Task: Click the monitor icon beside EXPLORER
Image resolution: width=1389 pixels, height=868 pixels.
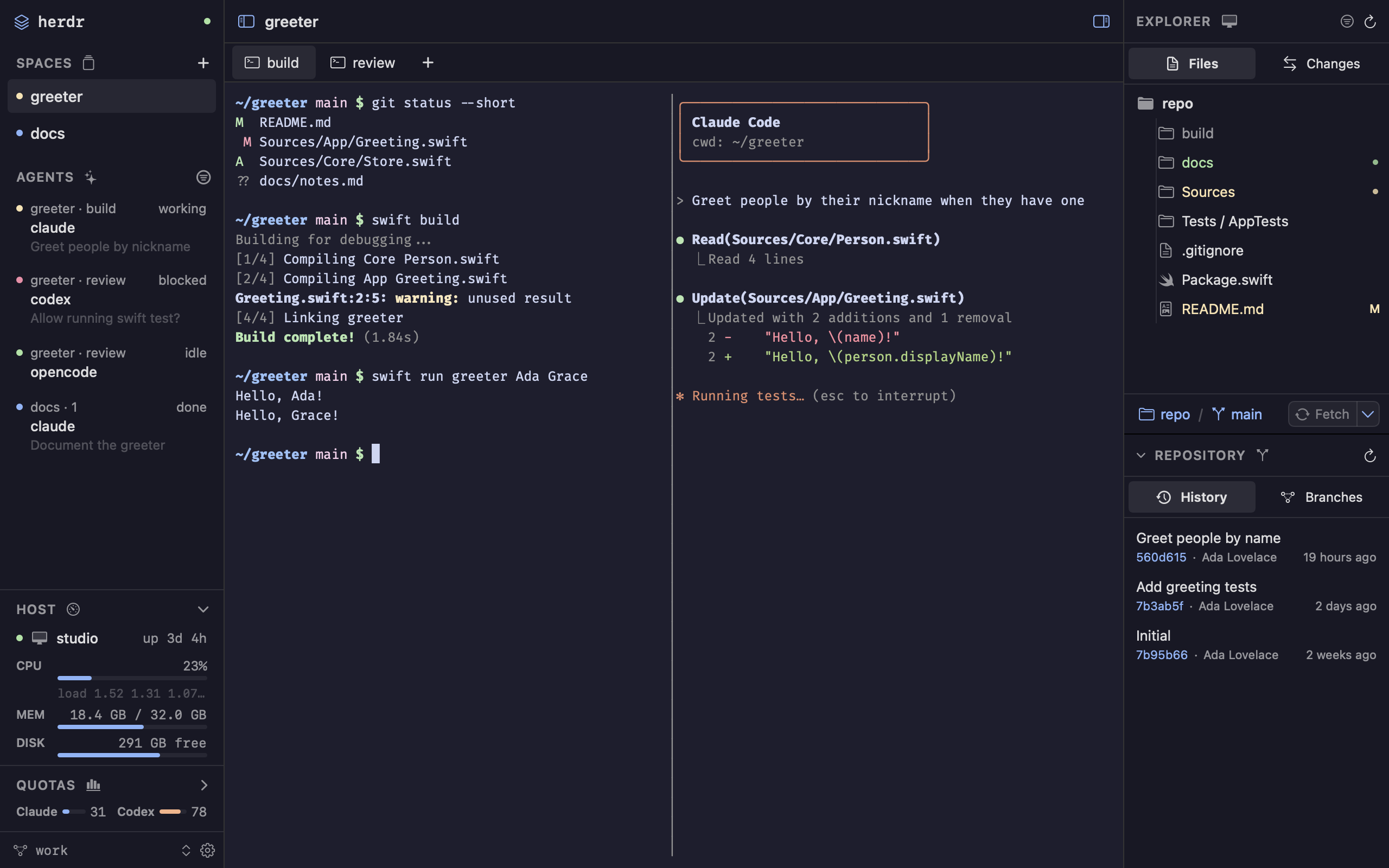Action: click(x=1229, y=21)
